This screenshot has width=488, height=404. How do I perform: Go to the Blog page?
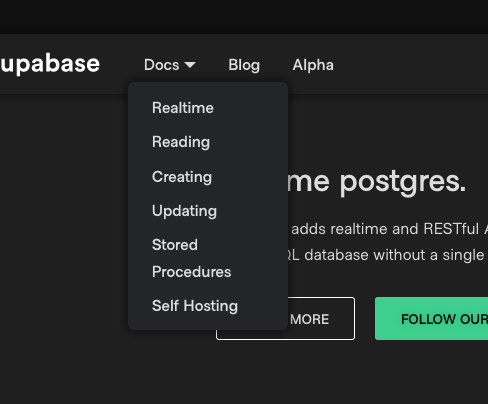pos(244,65)
